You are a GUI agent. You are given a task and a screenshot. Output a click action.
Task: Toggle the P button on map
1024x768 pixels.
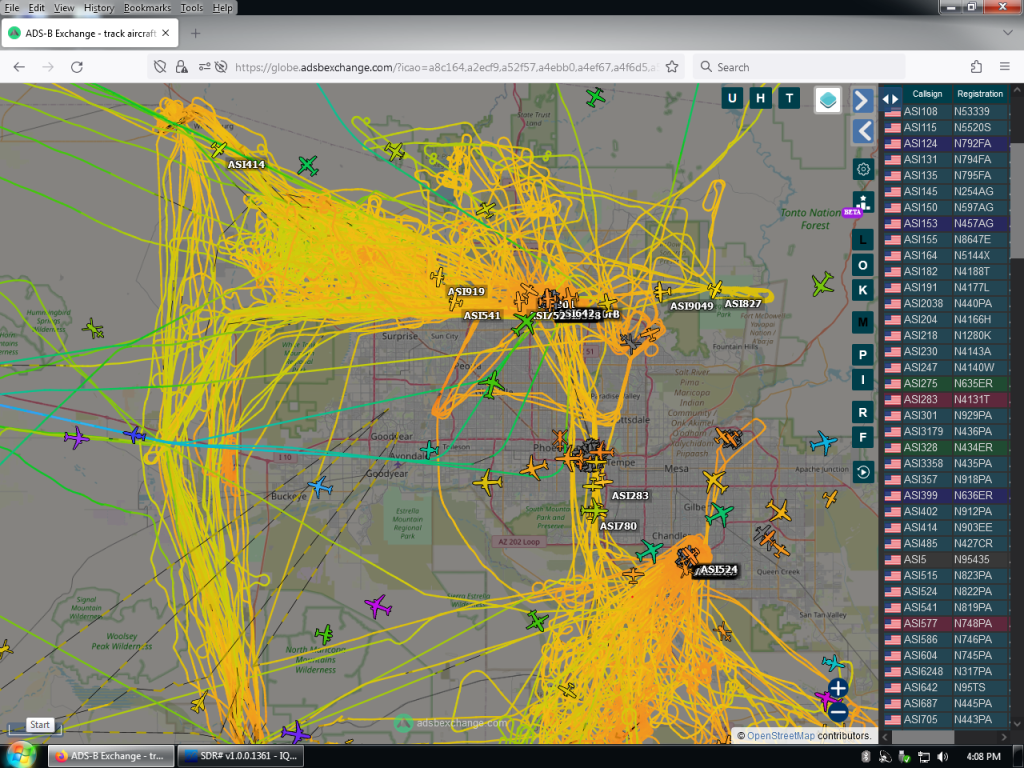point(863,355)
